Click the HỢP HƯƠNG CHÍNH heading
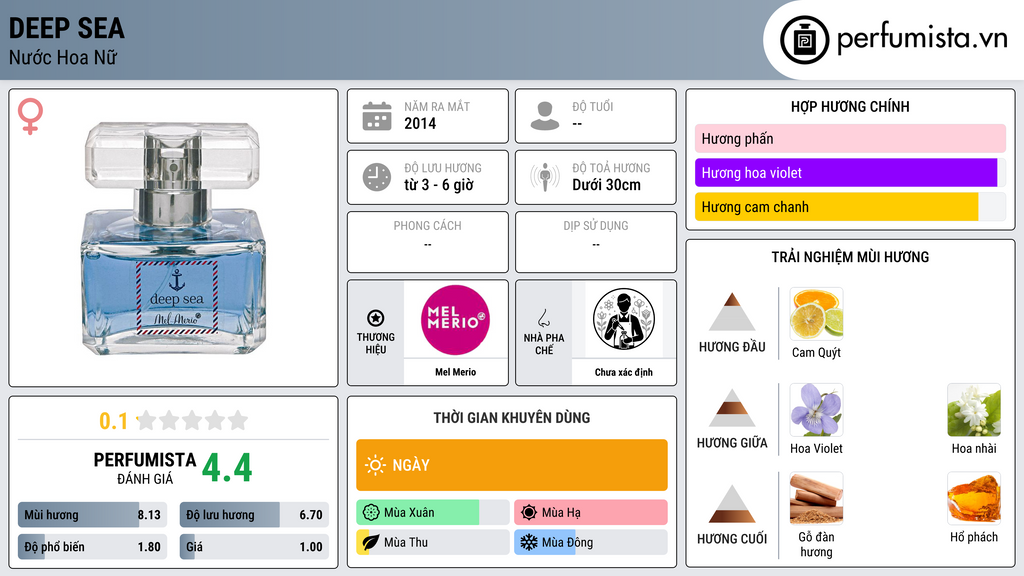This screenshot has width=1024, height=576. (x=850, y=106)
